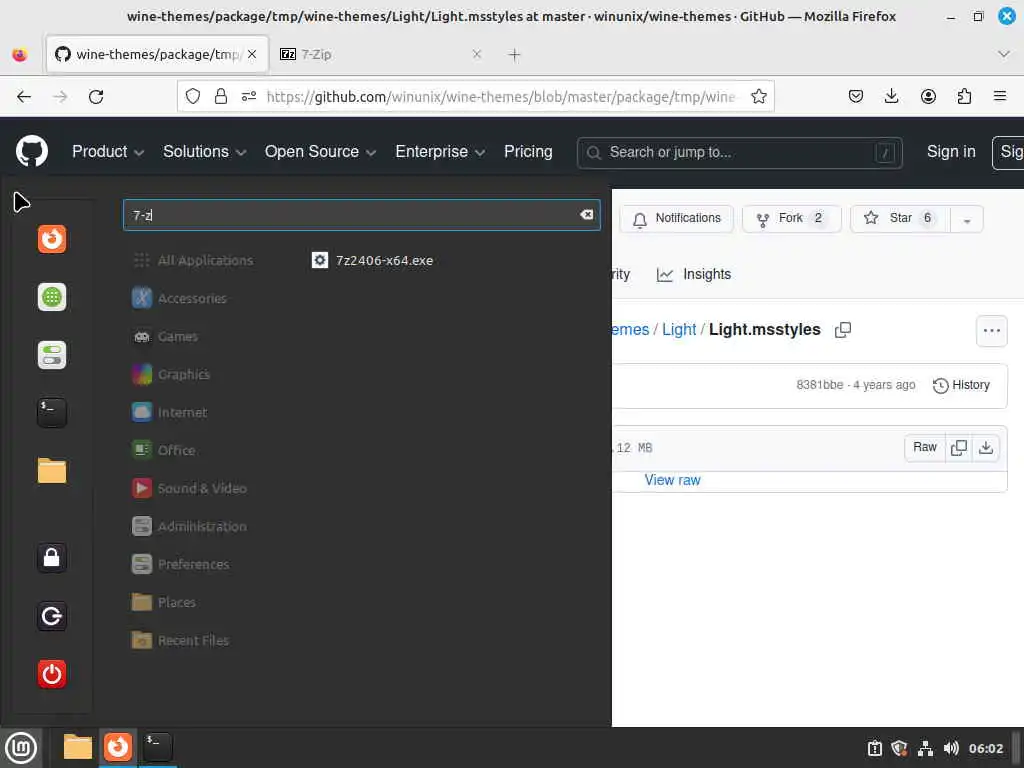
Task: Click the Raw button
Action: point(925,447)
